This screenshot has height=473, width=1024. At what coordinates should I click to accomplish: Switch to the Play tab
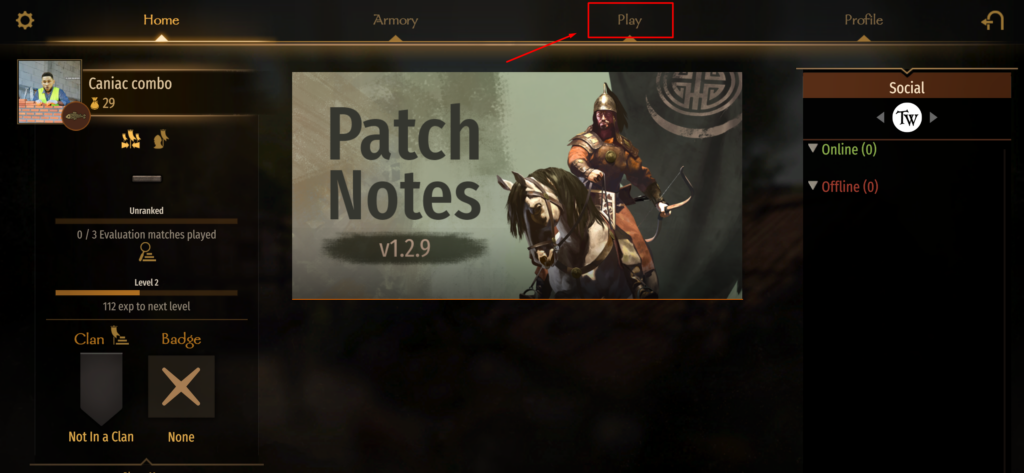coord(630,20)
